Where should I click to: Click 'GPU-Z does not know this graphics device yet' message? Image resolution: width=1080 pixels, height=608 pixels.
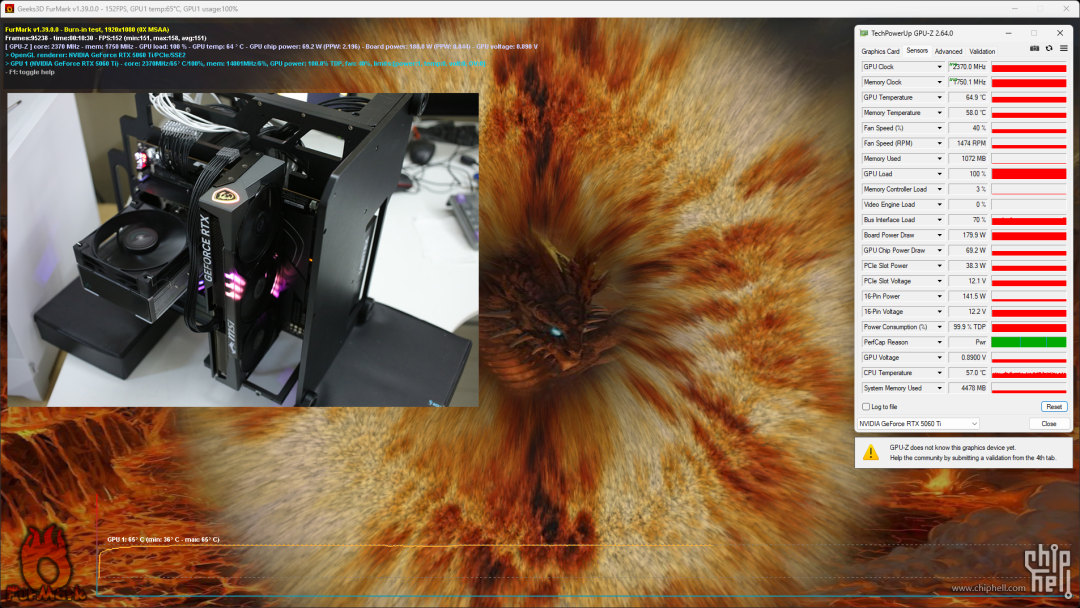(953, 448)
